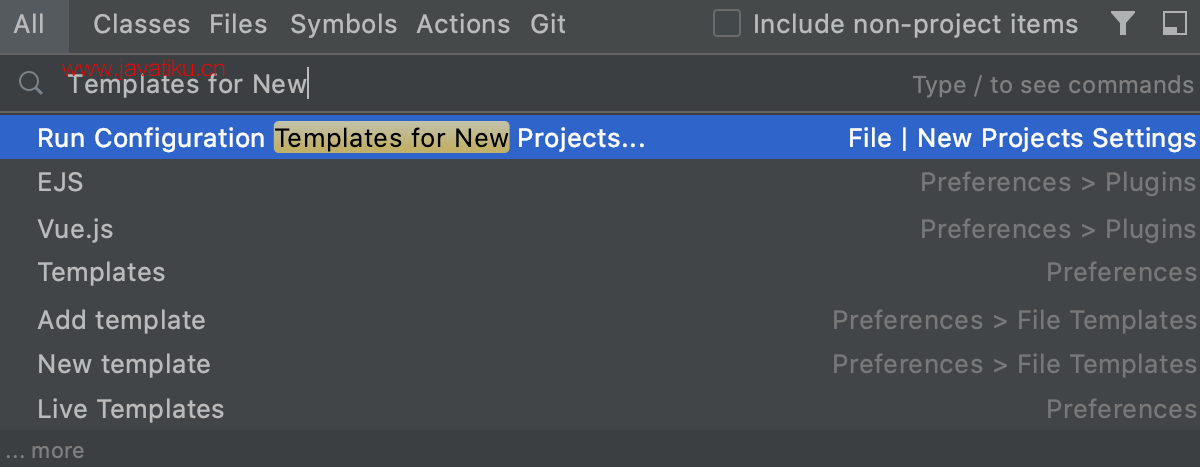Select the Symbols tab
Viewport: 1200px width, 467px height.
click(343, 24)
